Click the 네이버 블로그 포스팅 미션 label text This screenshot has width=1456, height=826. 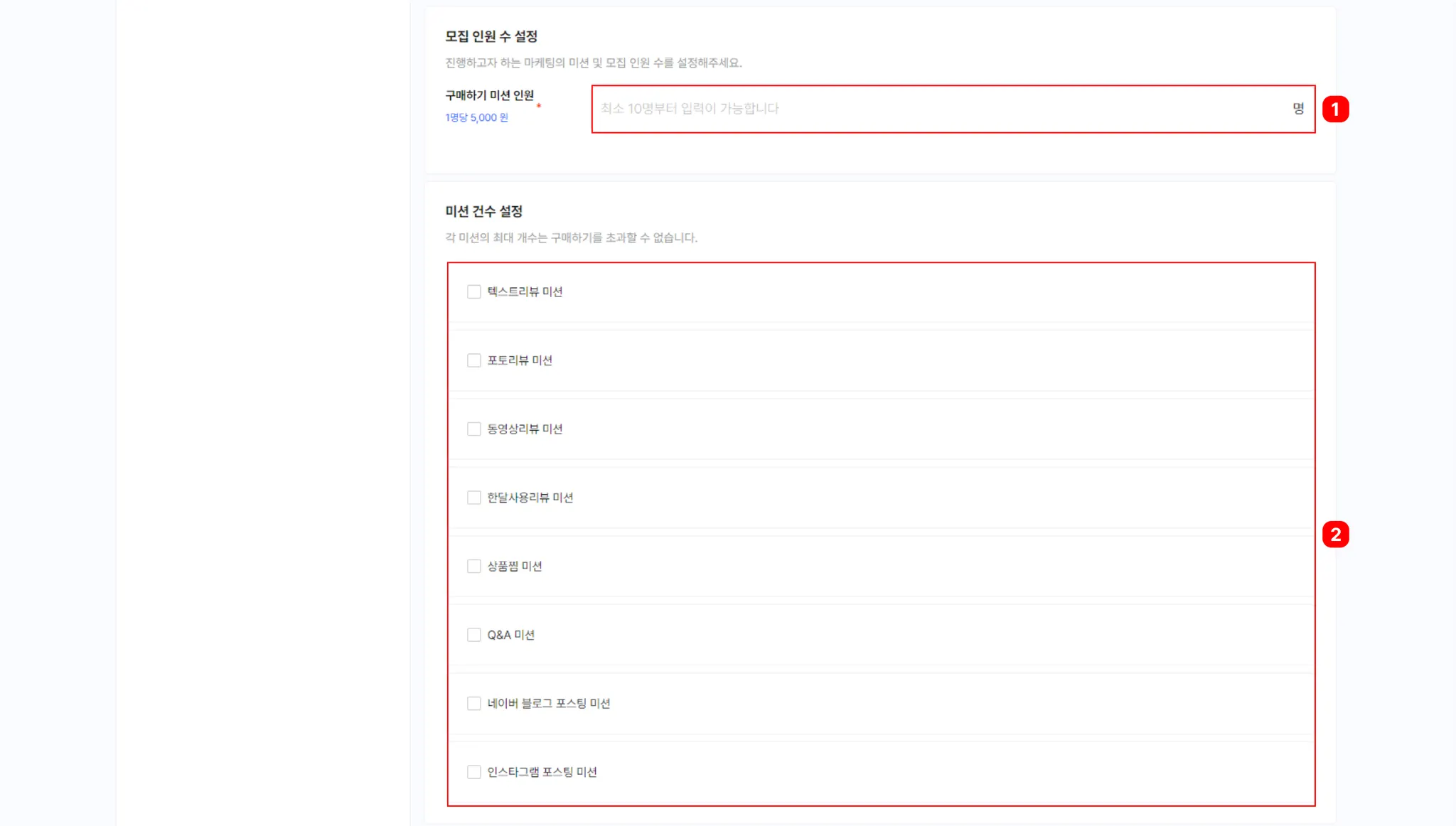(x=548, y=703)
